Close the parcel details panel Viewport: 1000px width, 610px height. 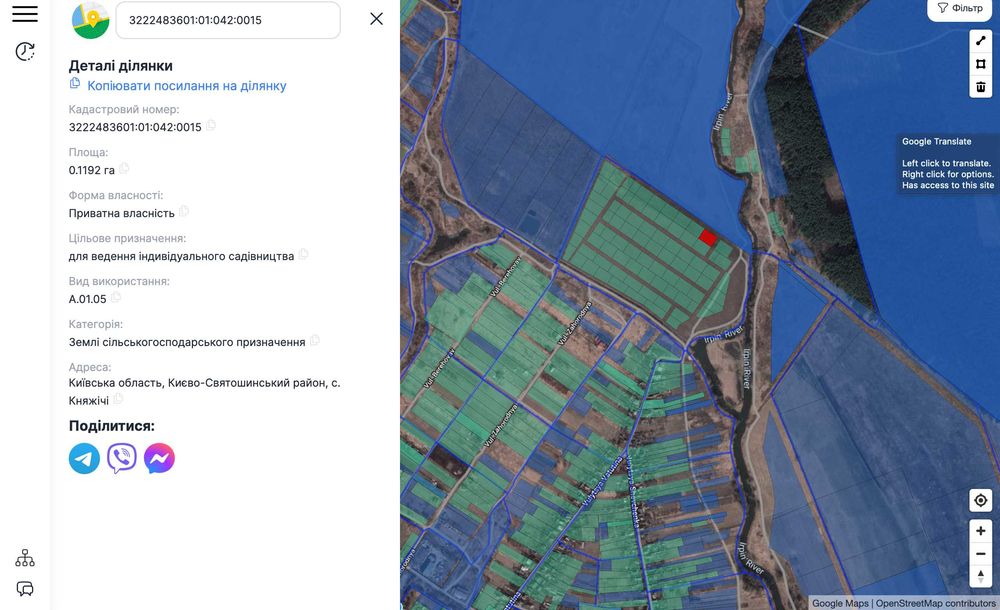[x=376, y=19]
